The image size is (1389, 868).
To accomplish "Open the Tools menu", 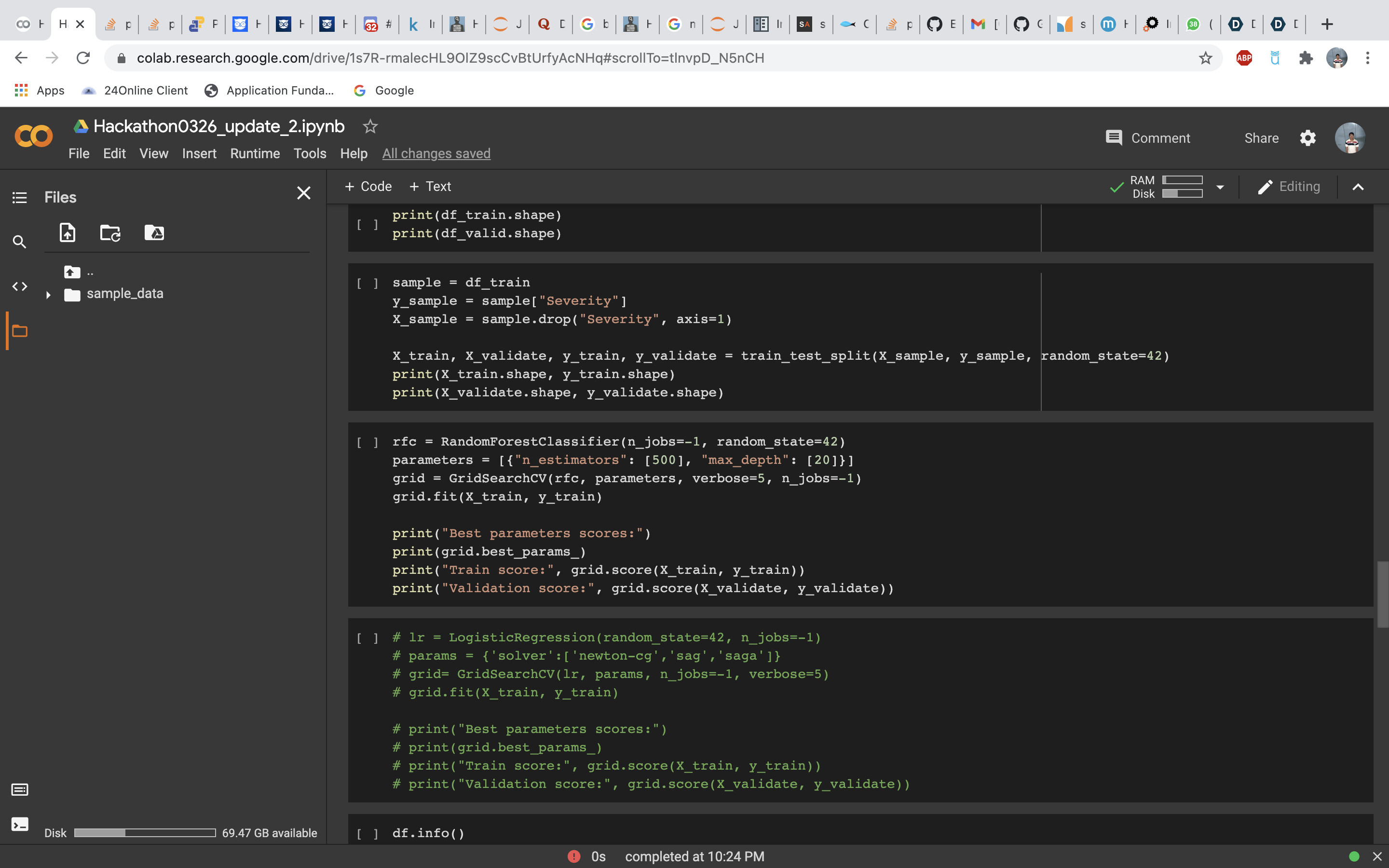I will pyautogui.click(x=309, y=154).
